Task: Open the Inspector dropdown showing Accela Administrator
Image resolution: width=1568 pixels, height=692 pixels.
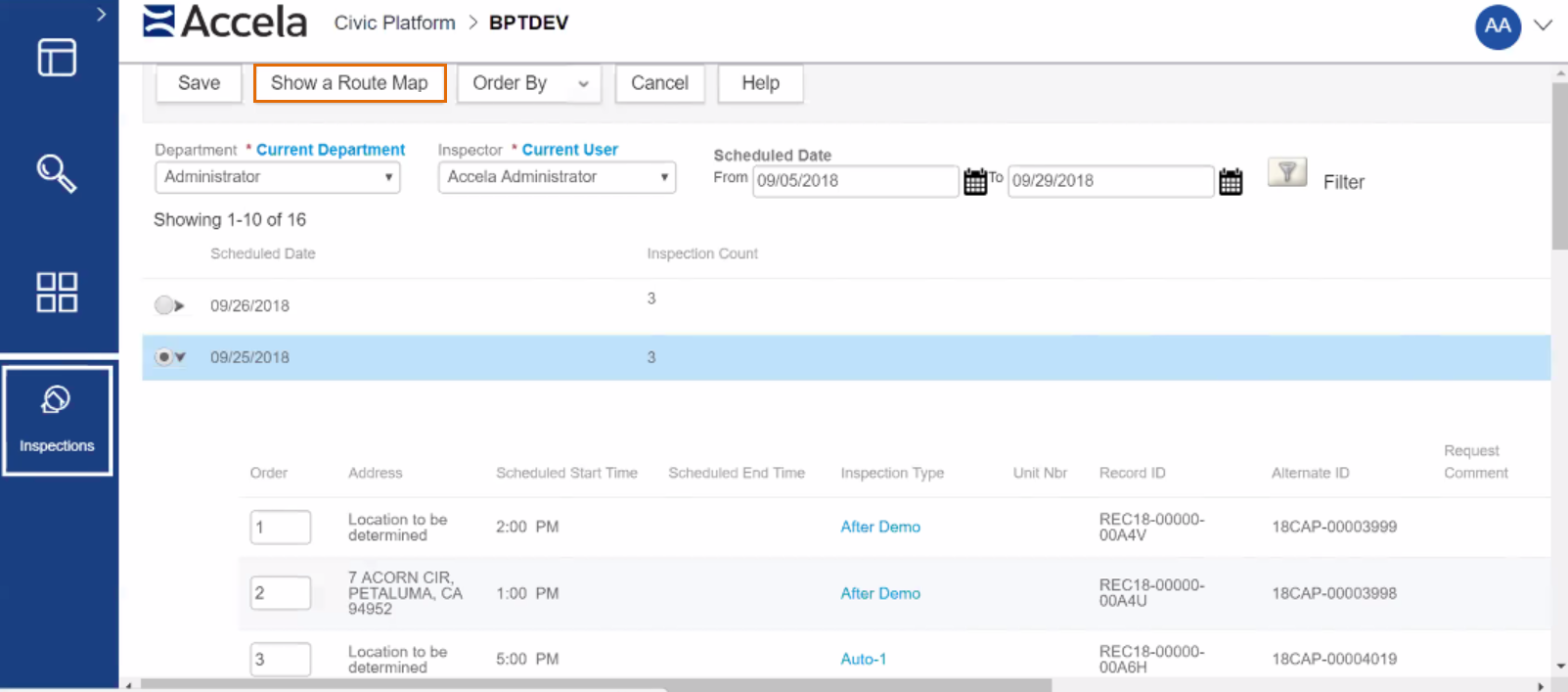Action: [x=557, y=177]
